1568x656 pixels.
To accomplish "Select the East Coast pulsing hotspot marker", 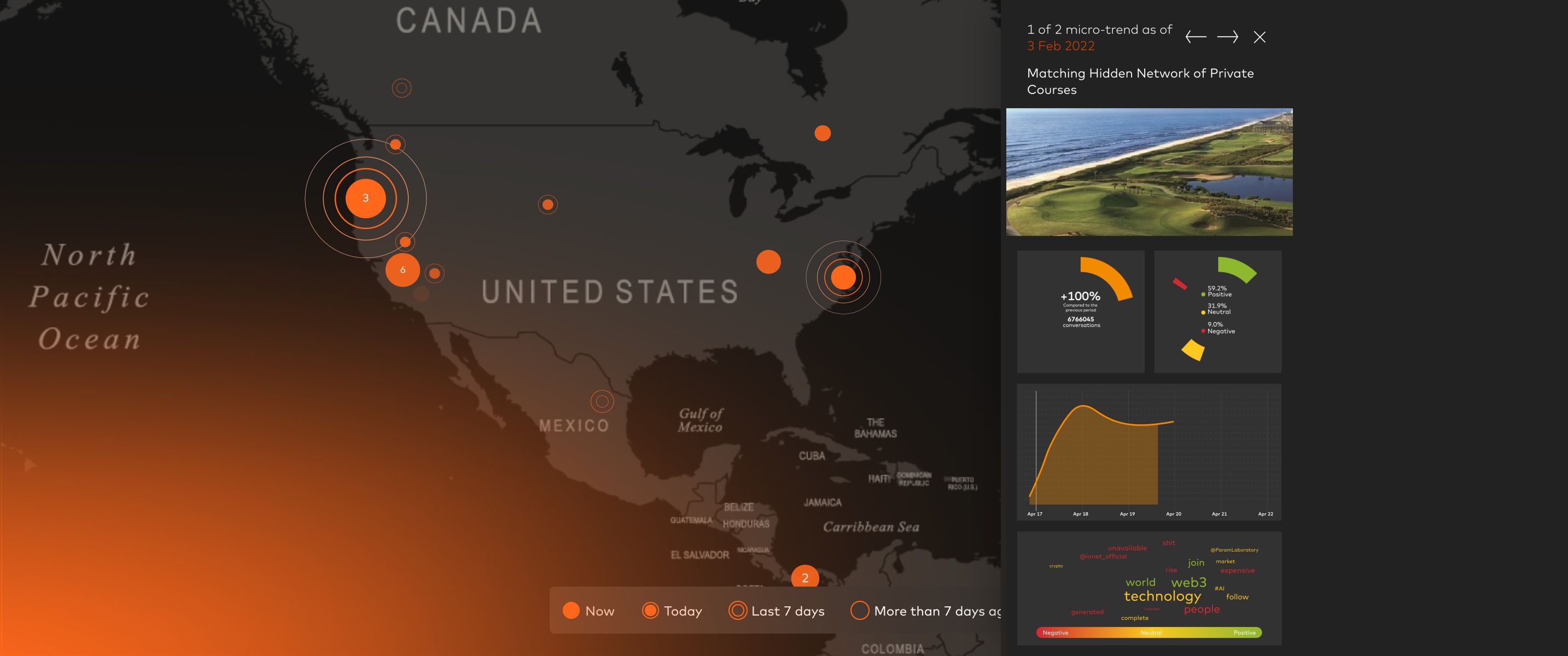I will pyautogui.click(x=843, y=277).
